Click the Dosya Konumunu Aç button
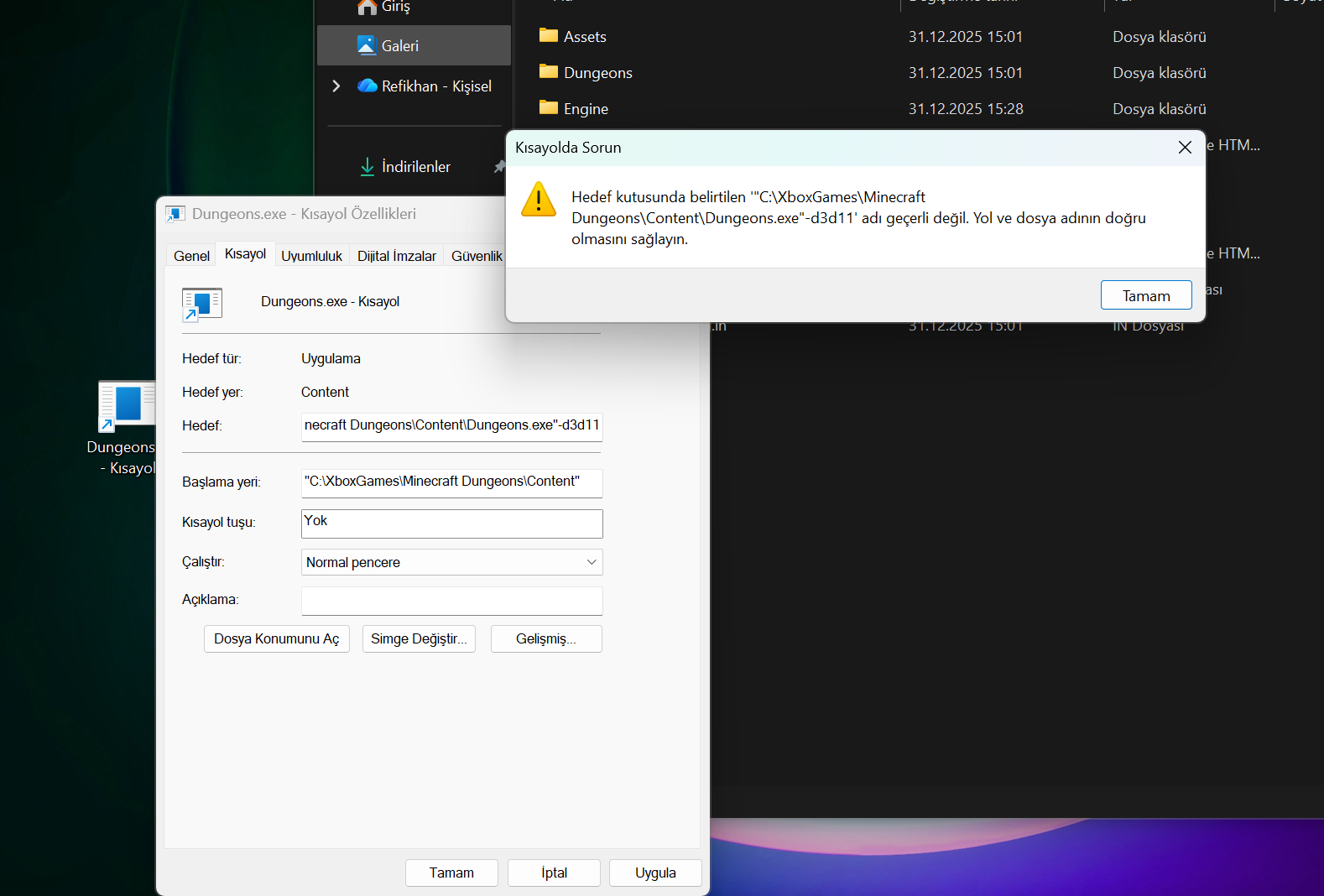The width and height of the screenshot is (1324, 896). pos(277,638)
